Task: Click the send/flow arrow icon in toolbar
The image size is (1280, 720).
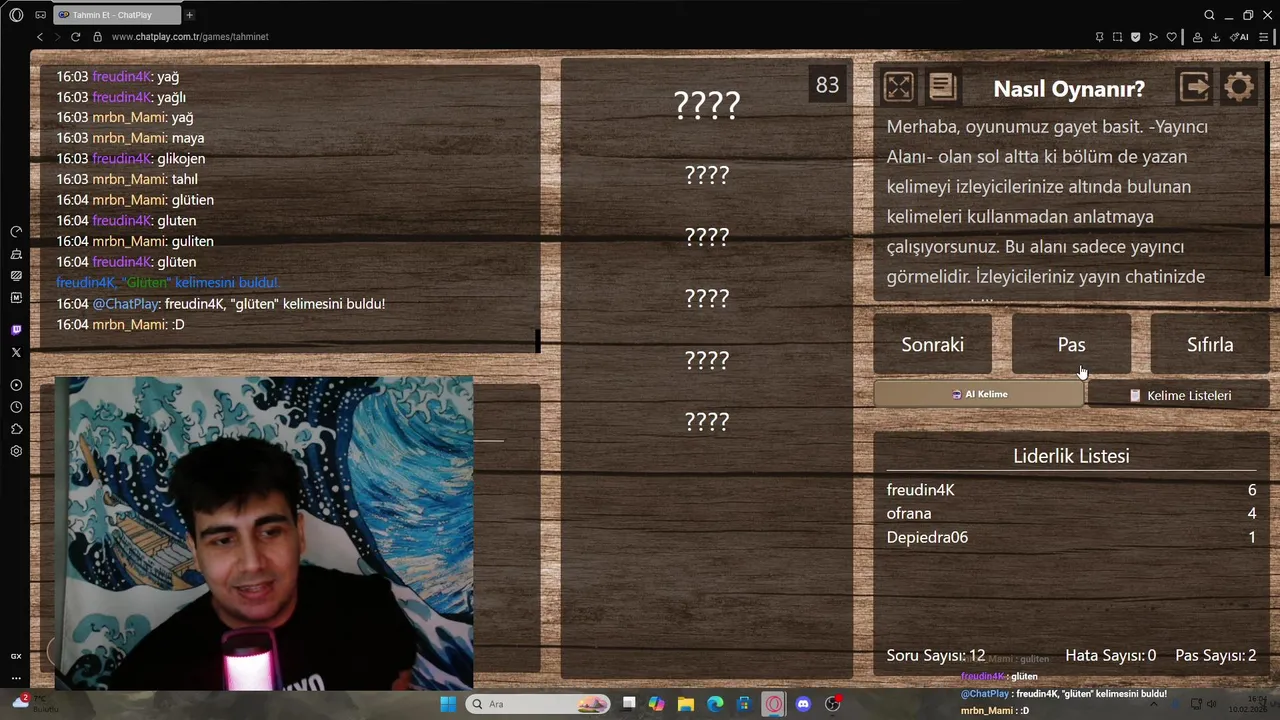Action: click(x=1153, y=37)
